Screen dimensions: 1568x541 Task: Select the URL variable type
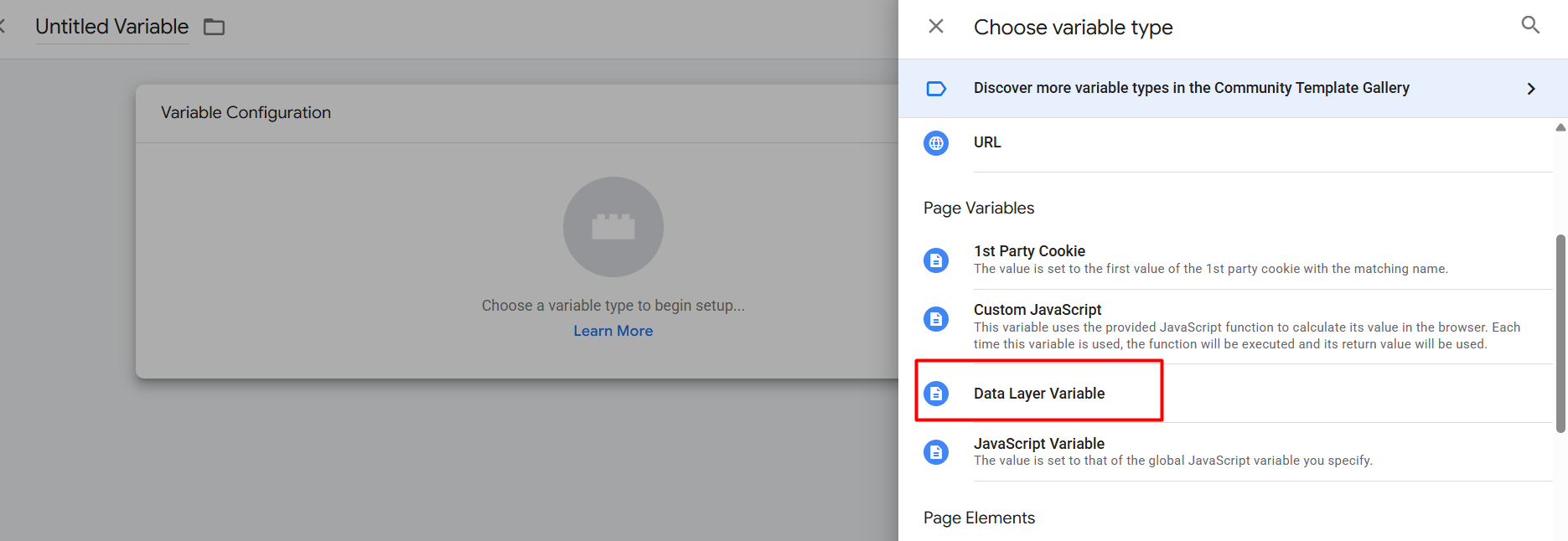tap(987, 142)
